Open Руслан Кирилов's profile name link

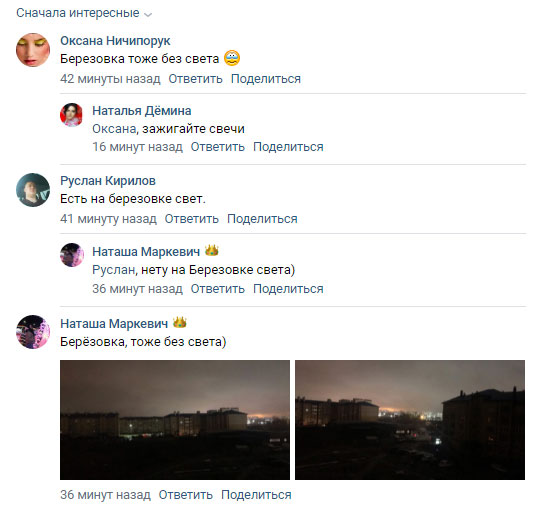click(108, 181)
